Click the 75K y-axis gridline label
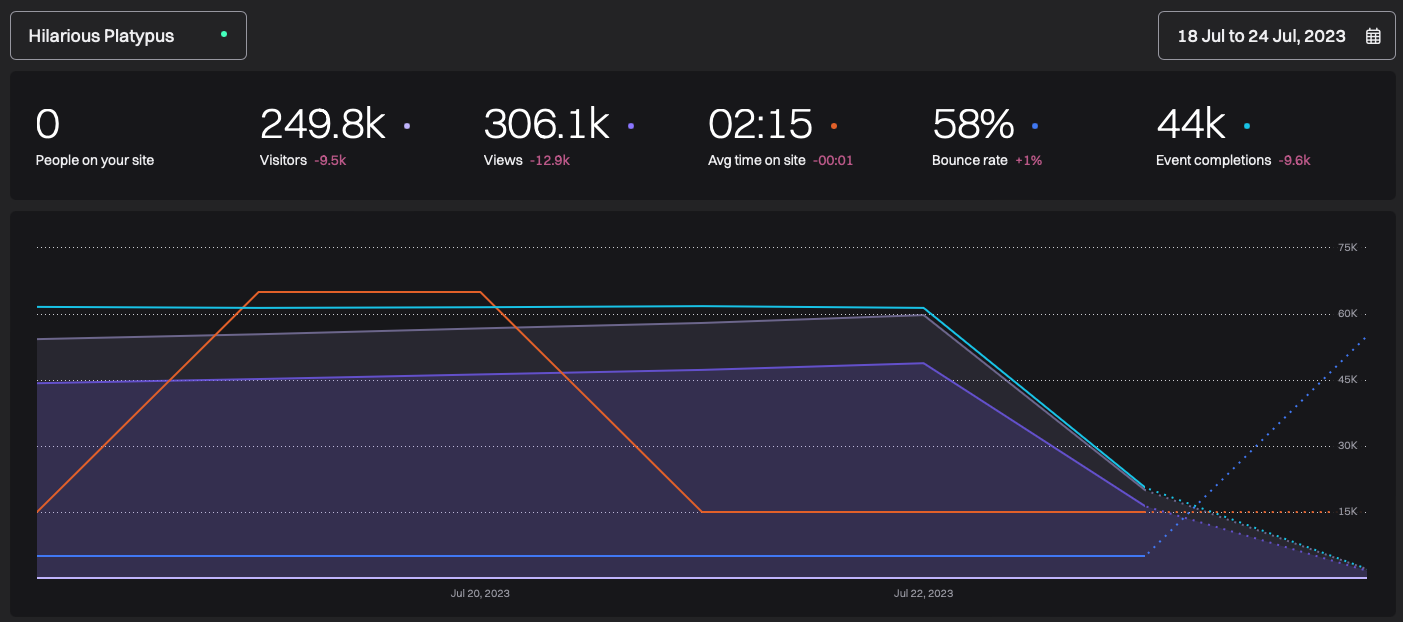This screenshot has width=1403, height=622. click(1347, 247)
